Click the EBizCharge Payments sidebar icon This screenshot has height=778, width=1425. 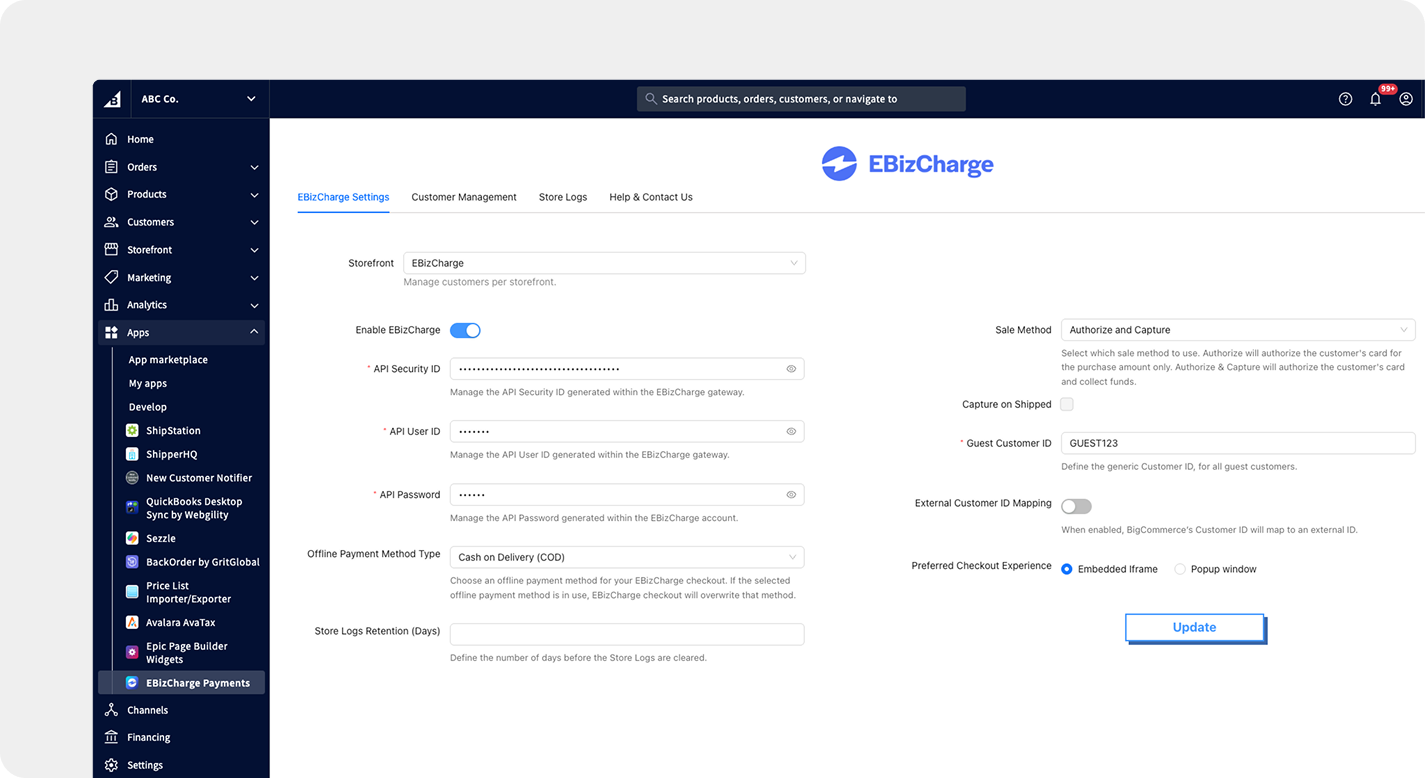pyautogui.click(x=132, y=683)
